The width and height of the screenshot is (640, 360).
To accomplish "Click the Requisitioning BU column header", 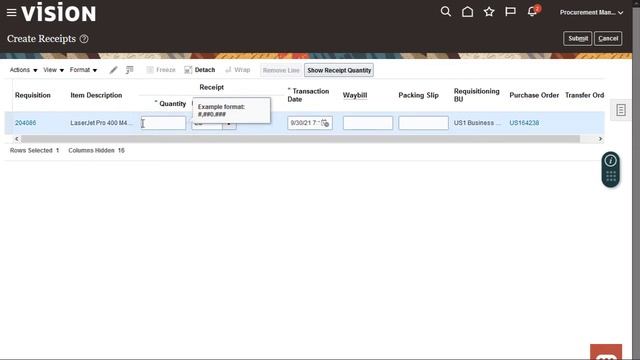I will click(477, 95).
